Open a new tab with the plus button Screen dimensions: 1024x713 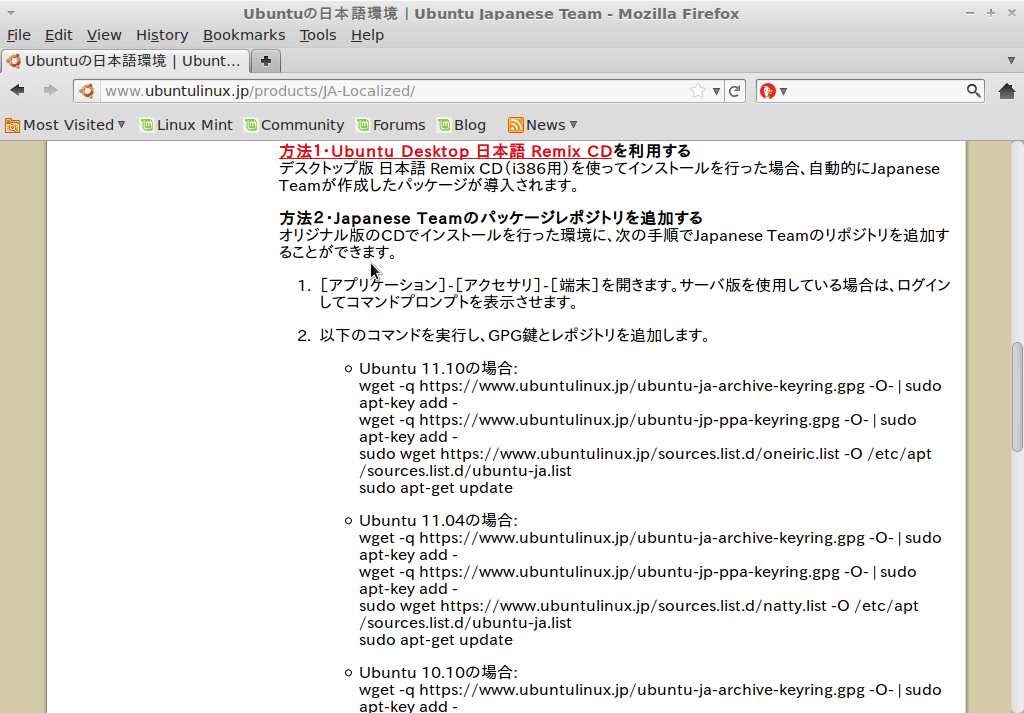[266, 61]
